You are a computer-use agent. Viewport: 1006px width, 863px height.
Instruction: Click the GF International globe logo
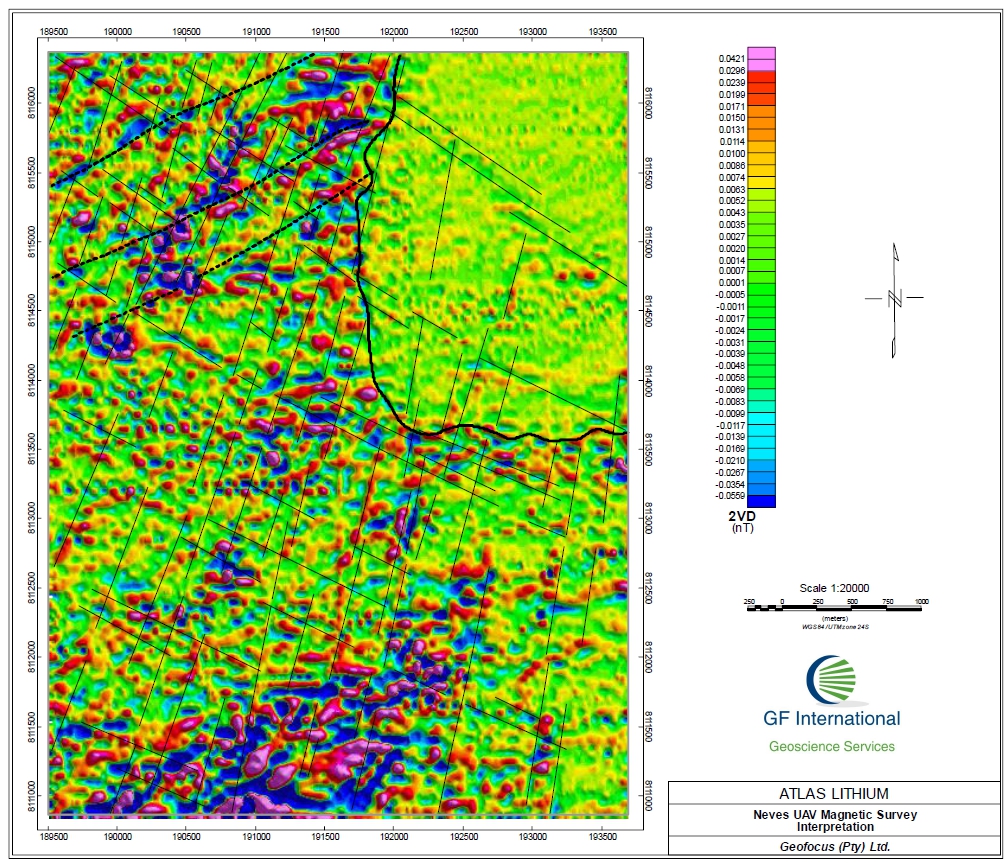[830, 681]
